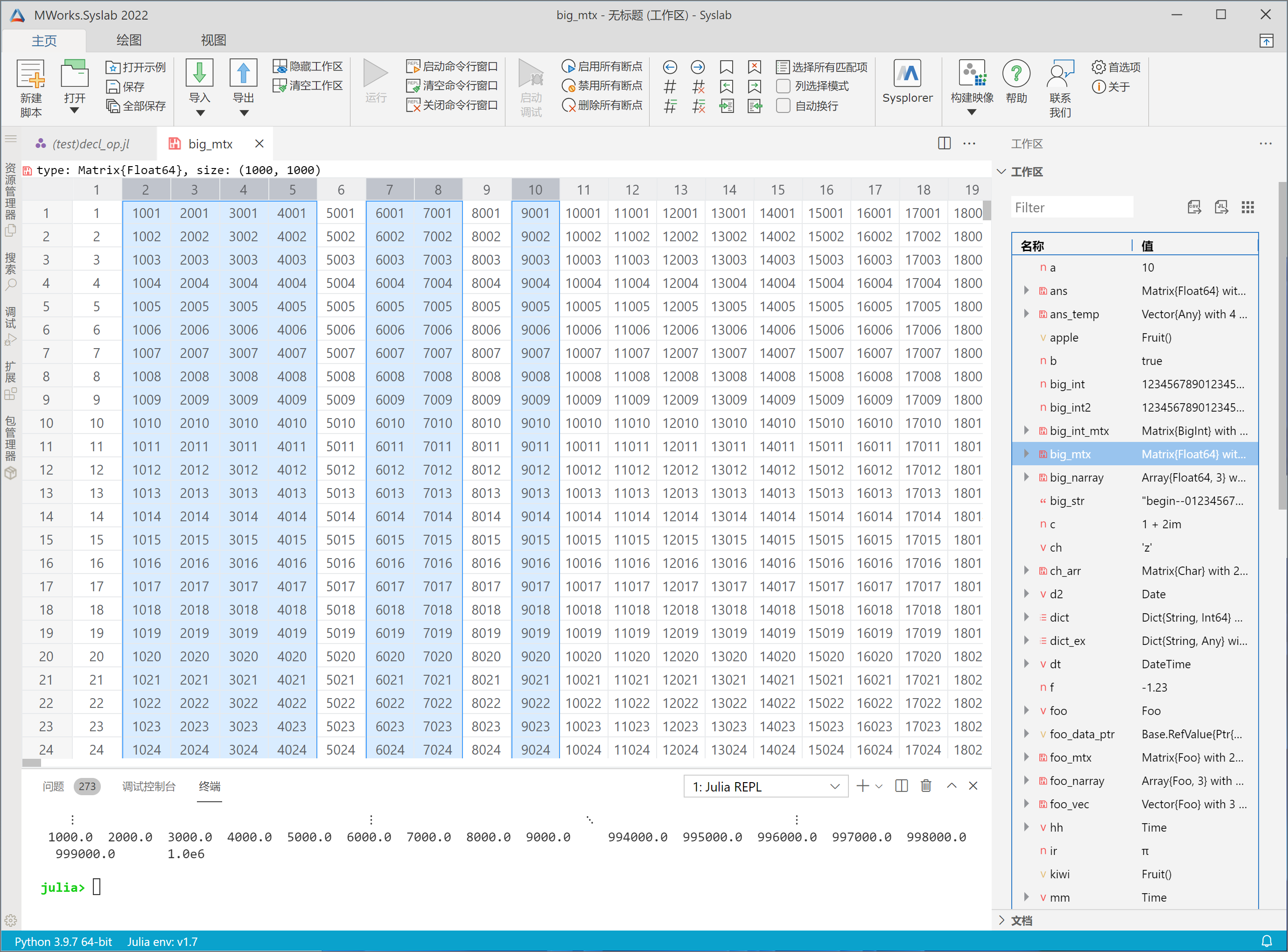
Task: Click the workspace Filter input field
Action: coord(1071,208)
